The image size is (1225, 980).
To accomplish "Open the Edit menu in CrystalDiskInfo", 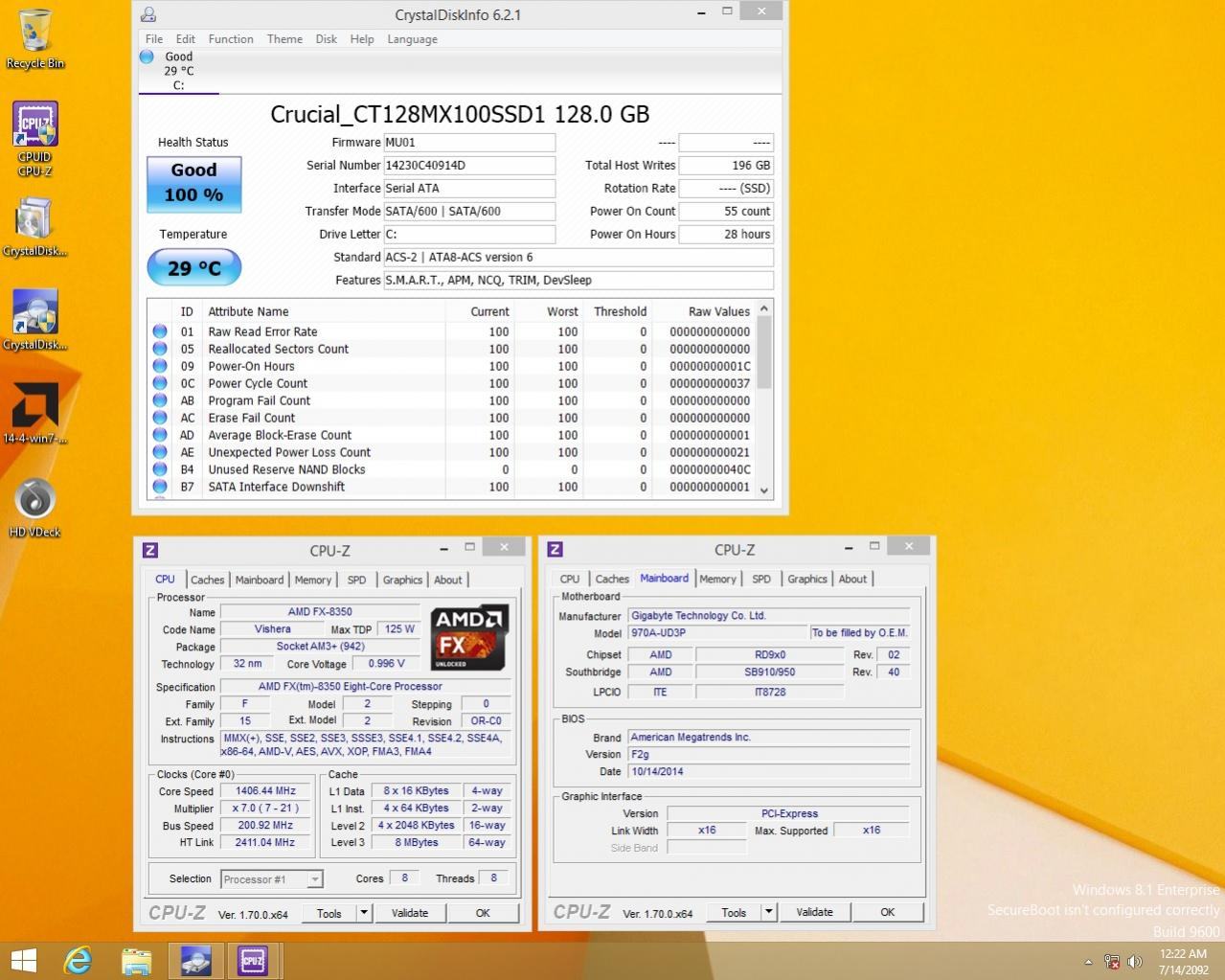I will pos(186,39).
